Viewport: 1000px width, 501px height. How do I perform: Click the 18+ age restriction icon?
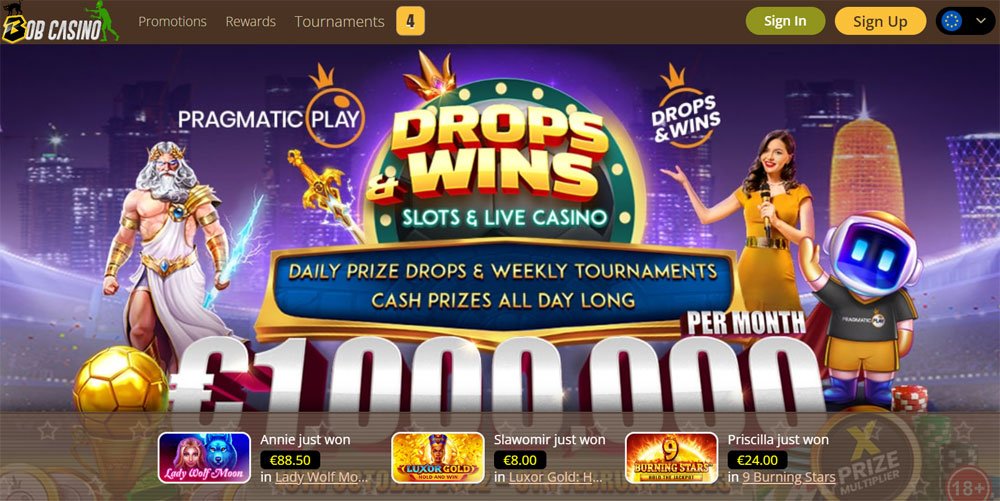pos(968,488)
